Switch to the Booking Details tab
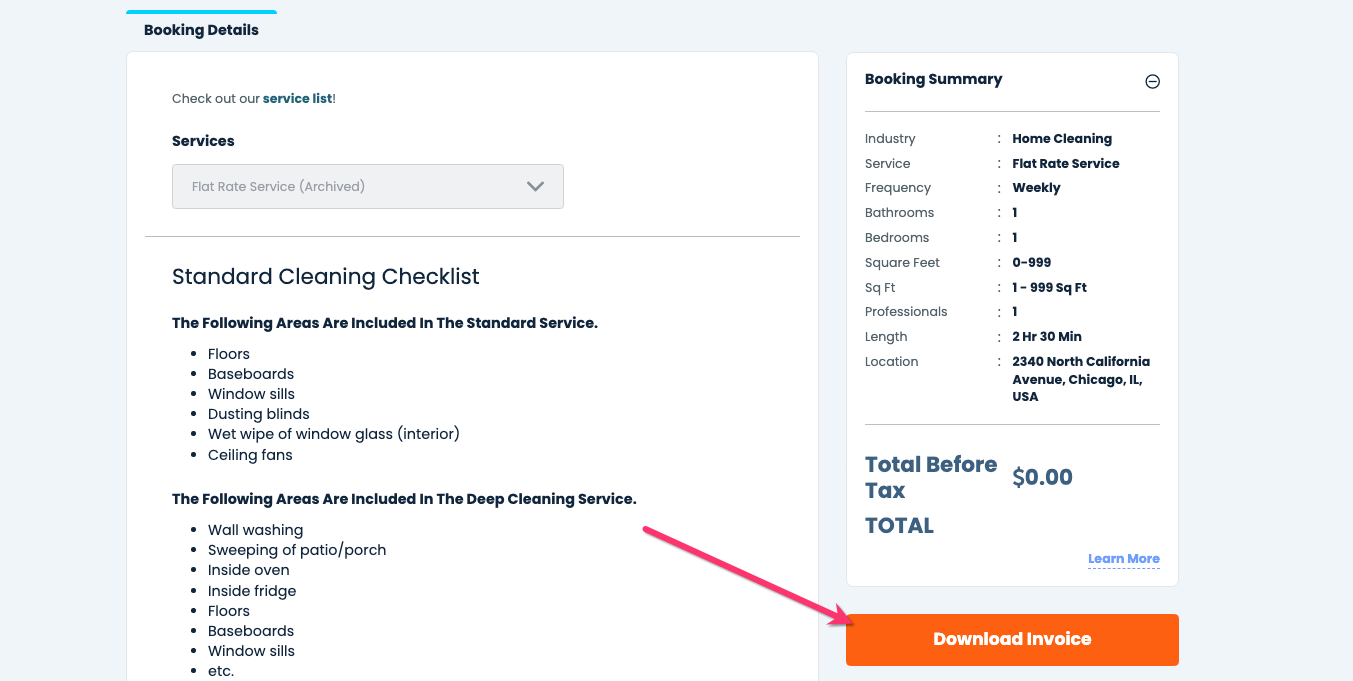The image size is (1353, 681). 201,30
